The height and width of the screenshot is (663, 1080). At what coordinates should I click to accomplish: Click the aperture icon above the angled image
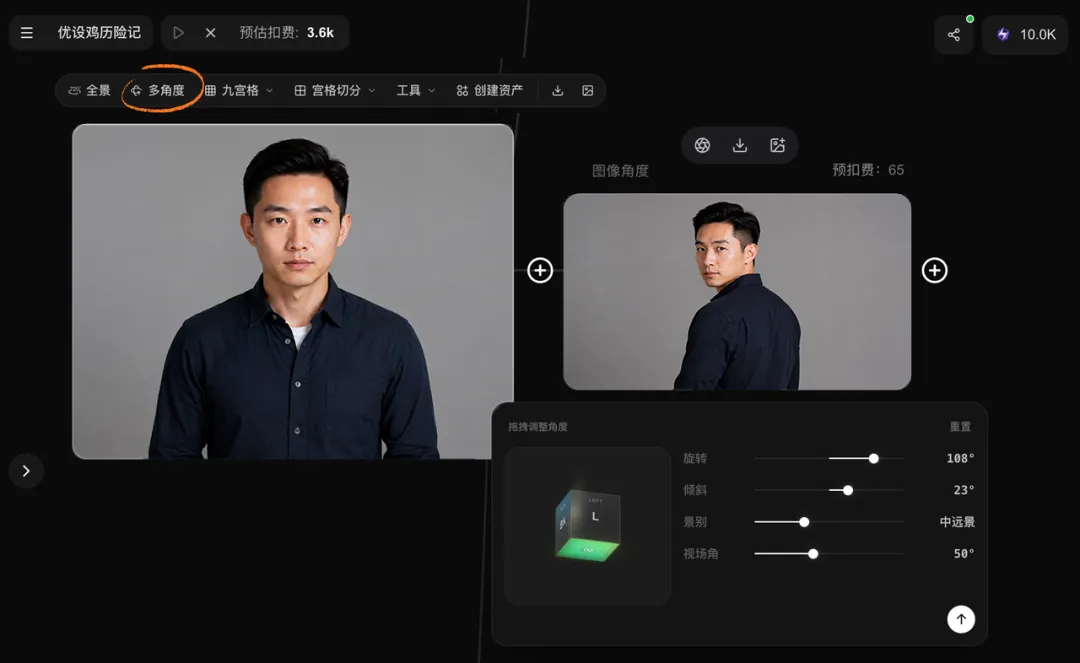(702, 145)
